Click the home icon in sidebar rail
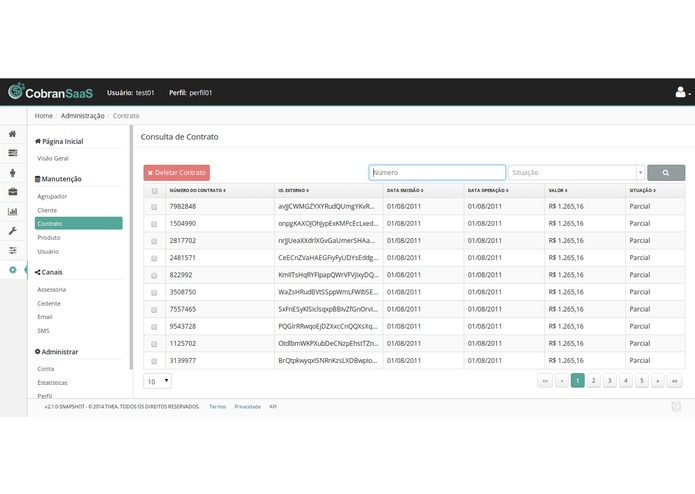 point(12,134)
